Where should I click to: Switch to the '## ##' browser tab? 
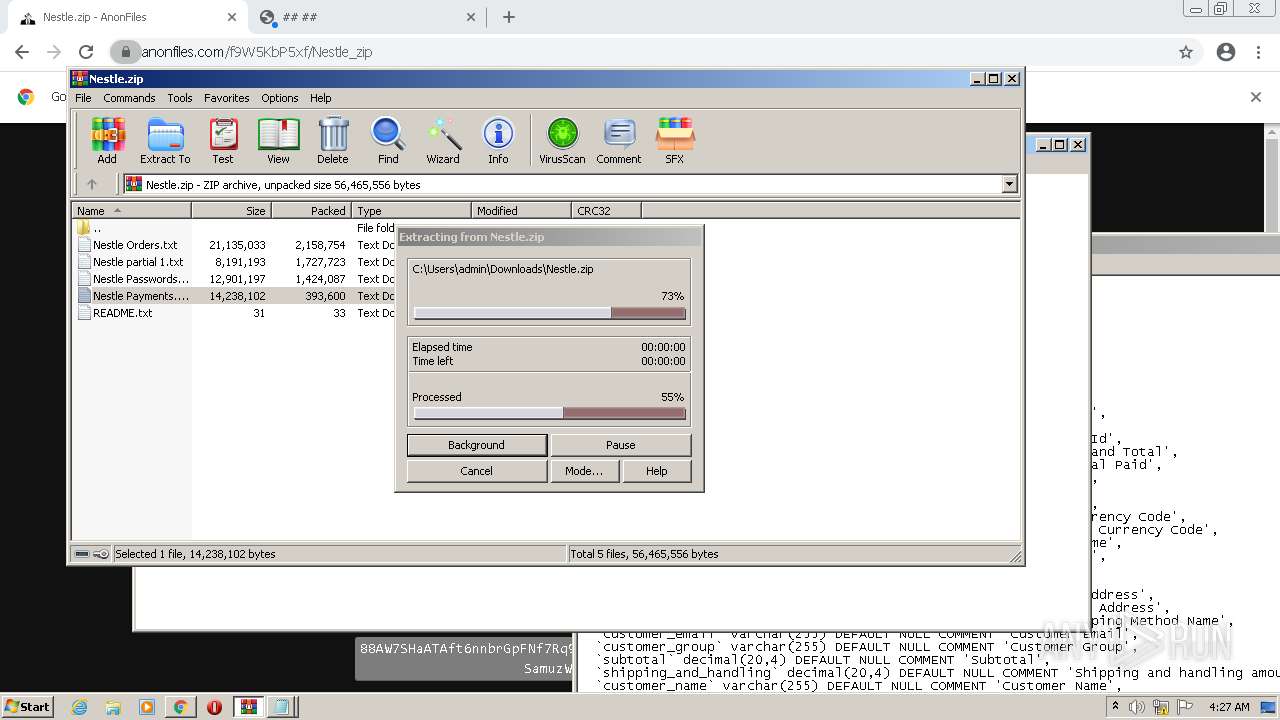[x=367, y=17]
